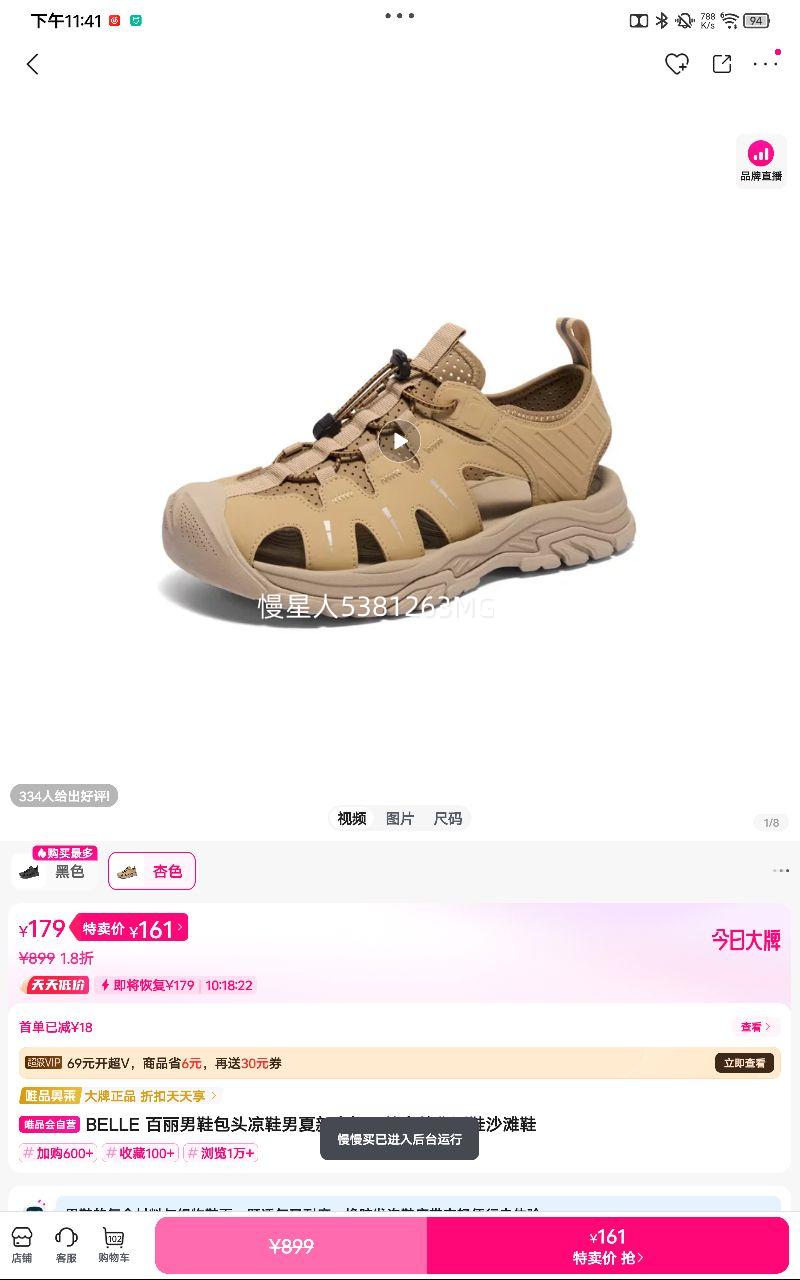Expand more color options with ellipsis
Image resolution: width=800 pixels, height=1280 pixels.
tap(781, 871)
